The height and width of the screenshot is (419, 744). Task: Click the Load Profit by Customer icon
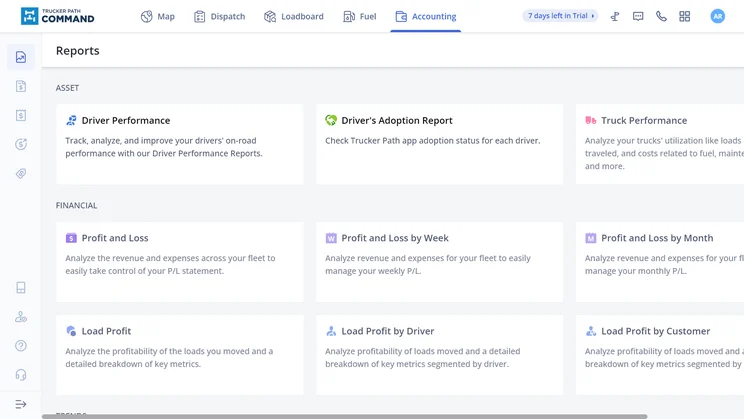click(x=591, y=331)
